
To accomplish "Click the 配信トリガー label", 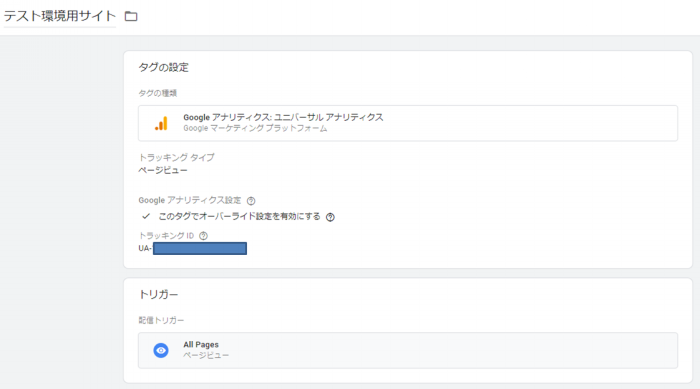I will [161, 320].
